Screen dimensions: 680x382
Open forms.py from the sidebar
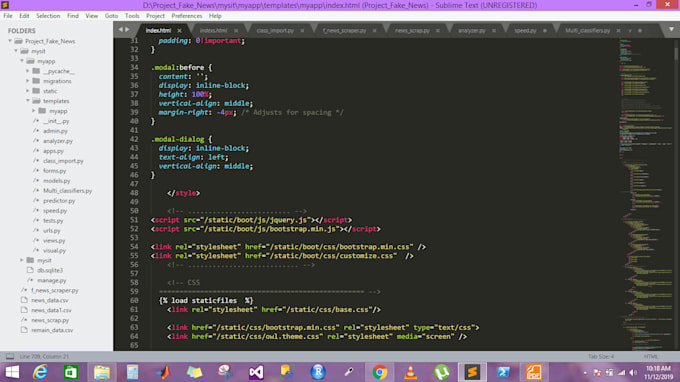pos(54,171)
